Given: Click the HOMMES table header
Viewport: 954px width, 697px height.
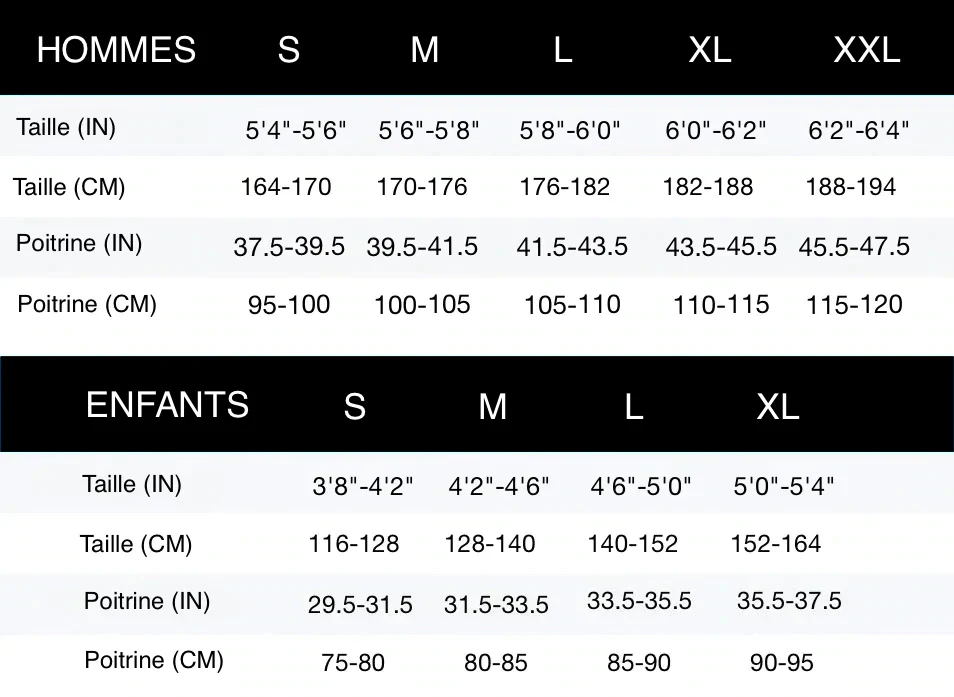Looking at the screenshot, I should point(116,49).
